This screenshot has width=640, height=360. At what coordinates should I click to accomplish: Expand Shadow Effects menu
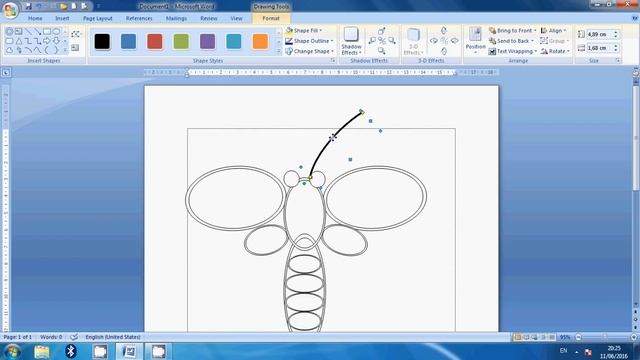click(x=351, y=41)
